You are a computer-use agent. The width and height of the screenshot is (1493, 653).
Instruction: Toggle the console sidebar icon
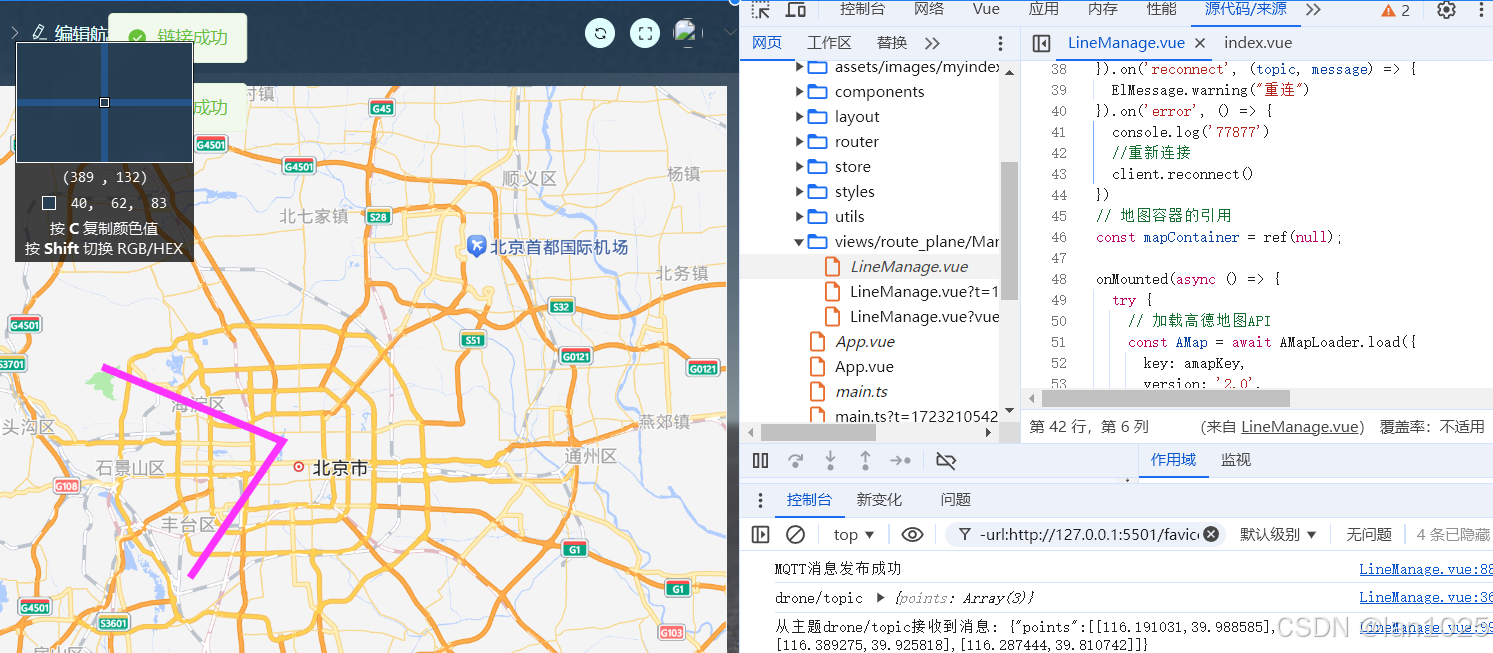[760, 534]
